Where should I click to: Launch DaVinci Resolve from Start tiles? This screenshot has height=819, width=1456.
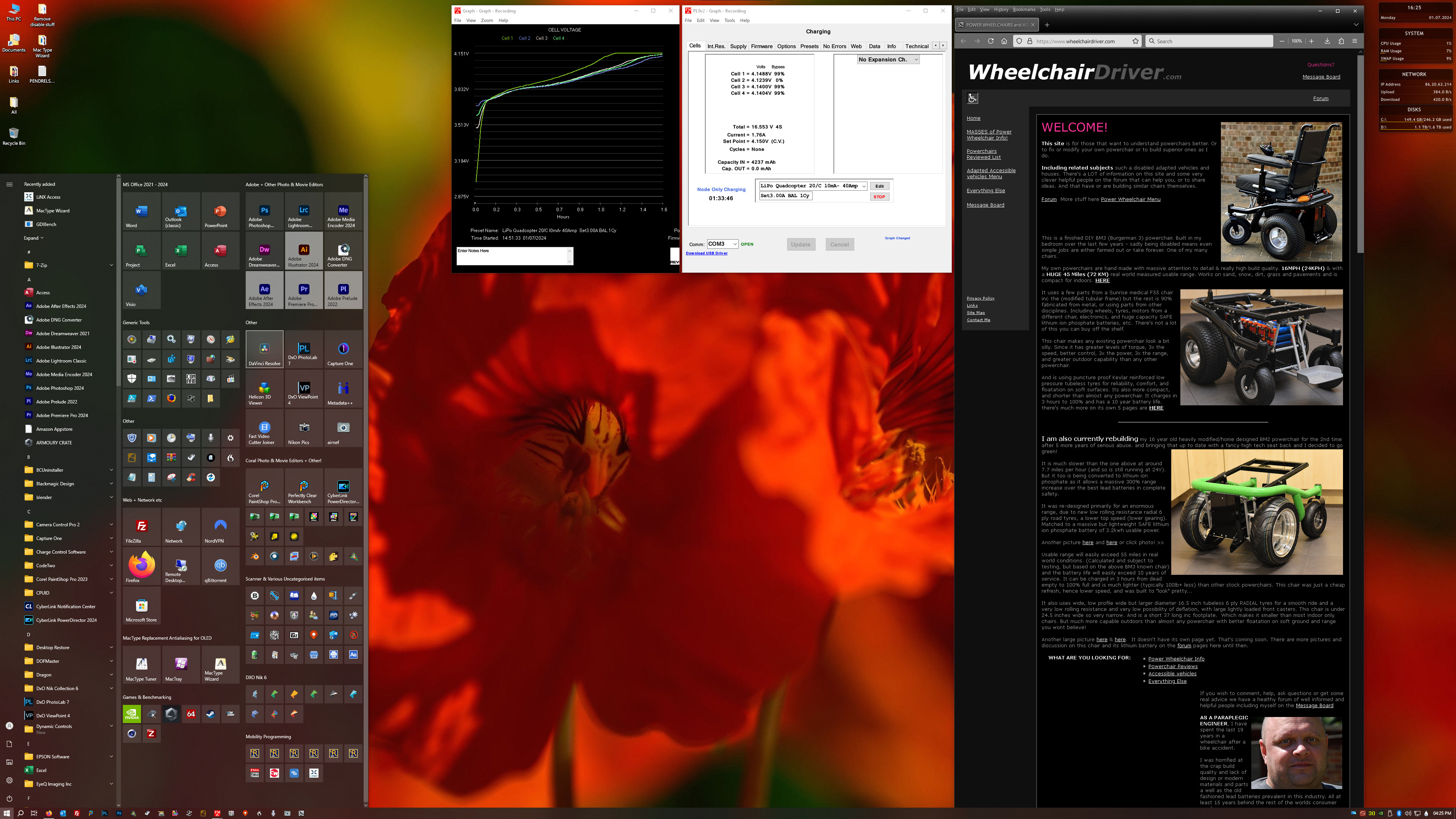265,349
